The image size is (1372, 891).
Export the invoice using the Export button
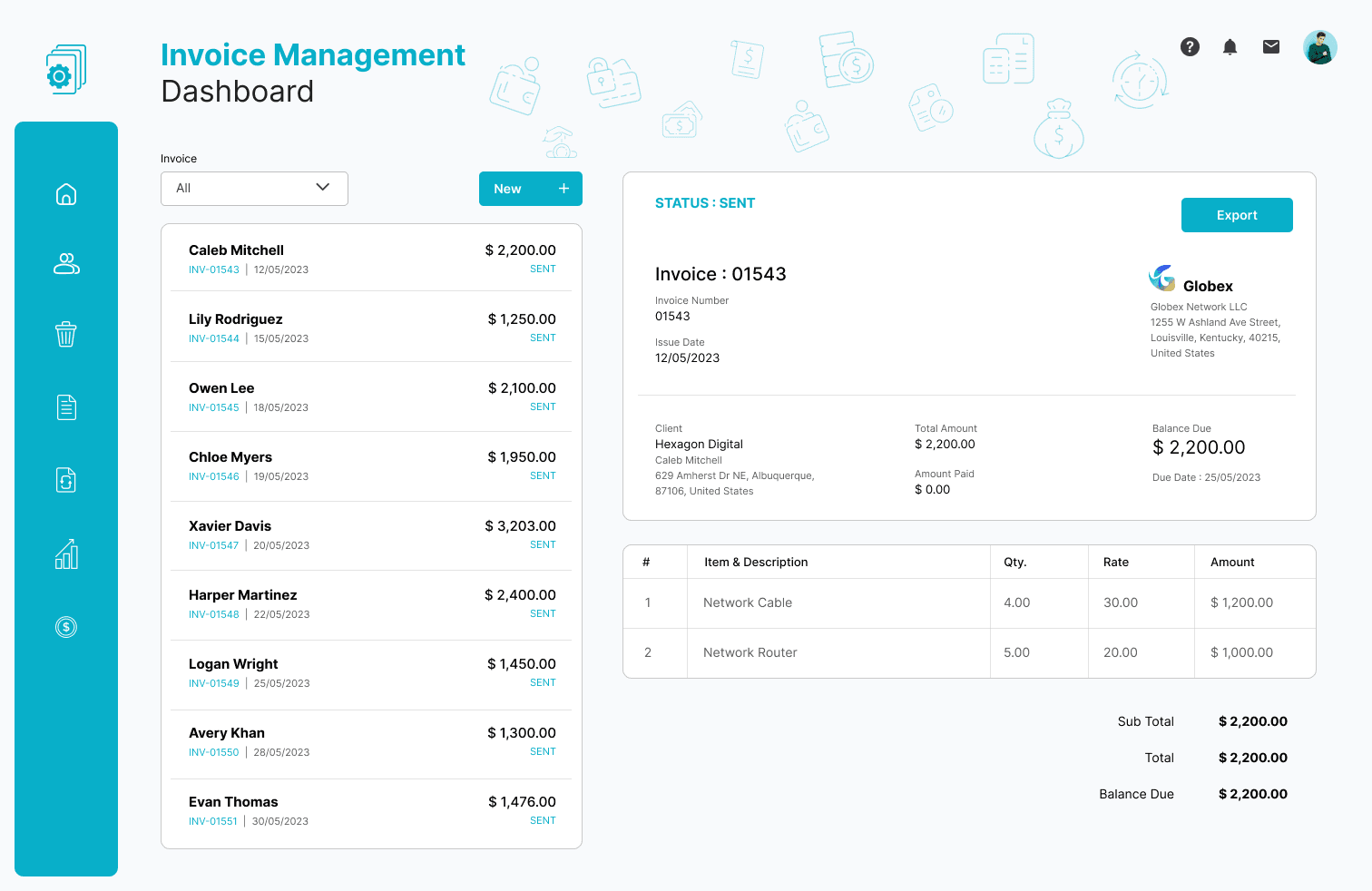(1237, 215)
